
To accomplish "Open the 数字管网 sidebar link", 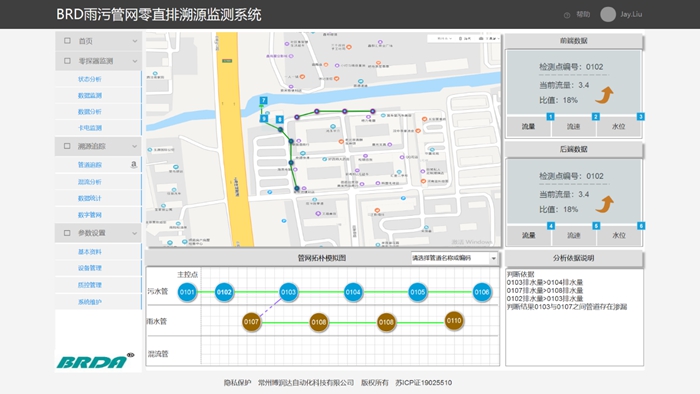I will click(90, 215).
